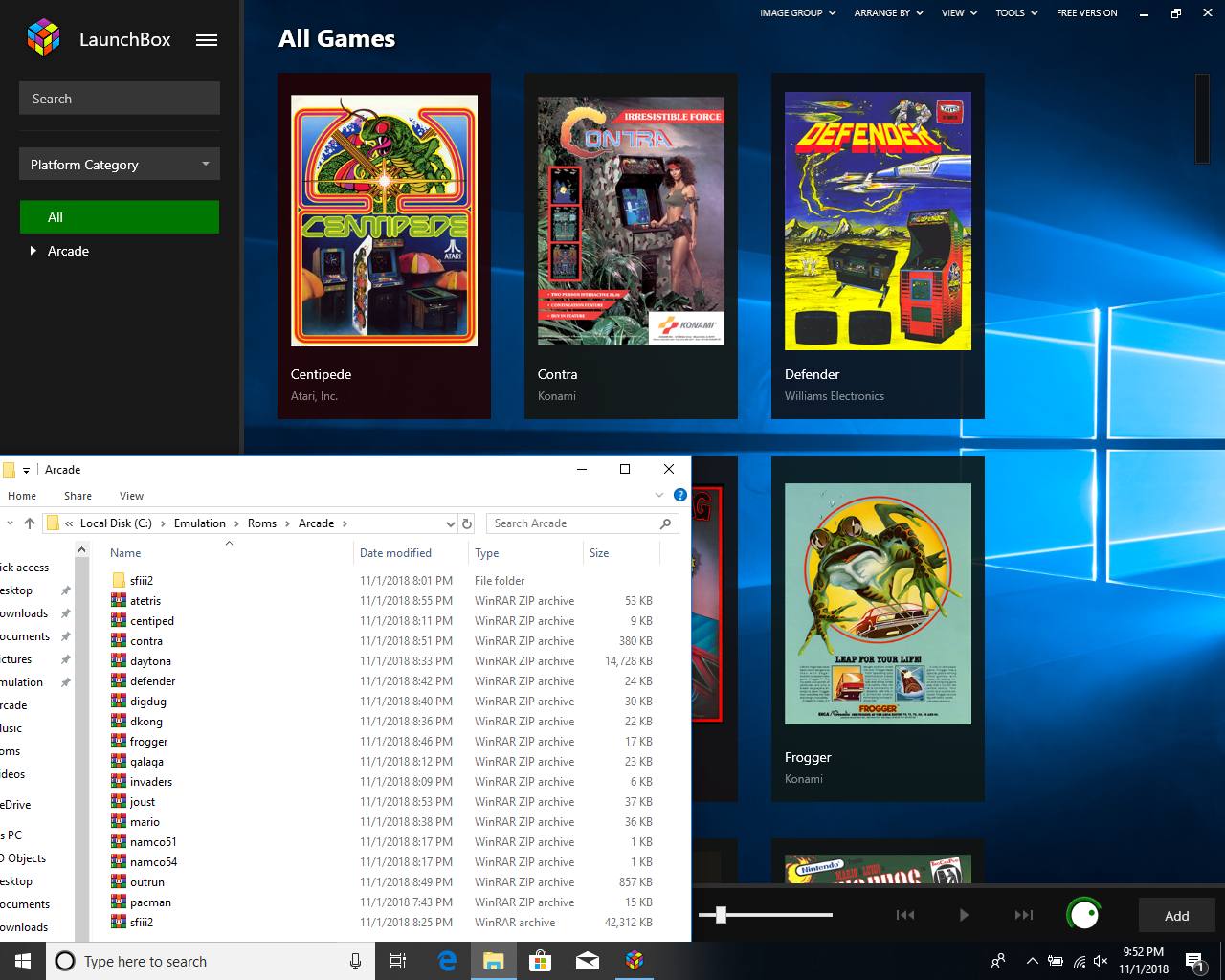The height and width of the screenshot is (980, 1225).
Task: Select the Contra game cover
Action: pos(631,221)
